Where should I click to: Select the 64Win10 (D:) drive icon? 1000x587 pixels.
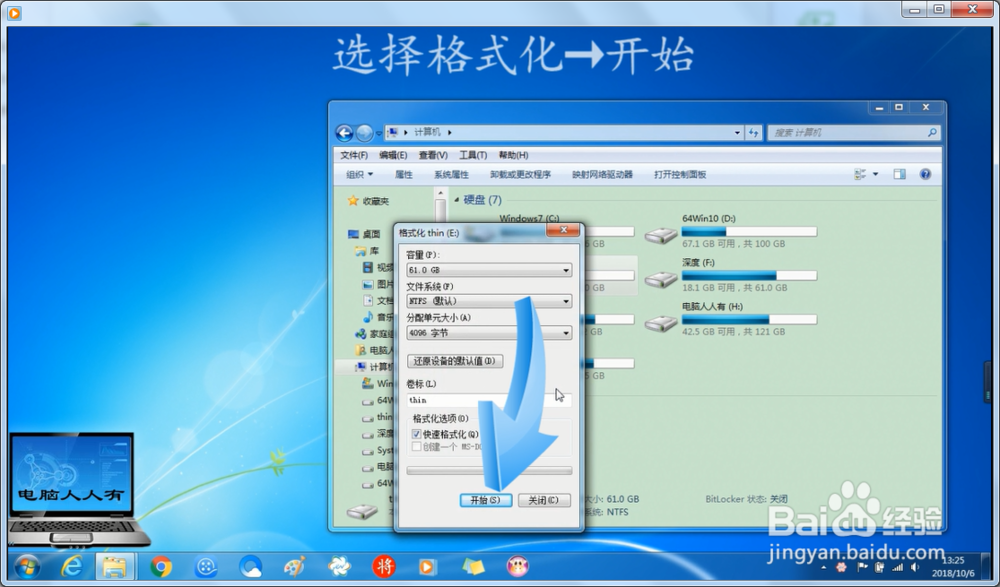(660, 235)
